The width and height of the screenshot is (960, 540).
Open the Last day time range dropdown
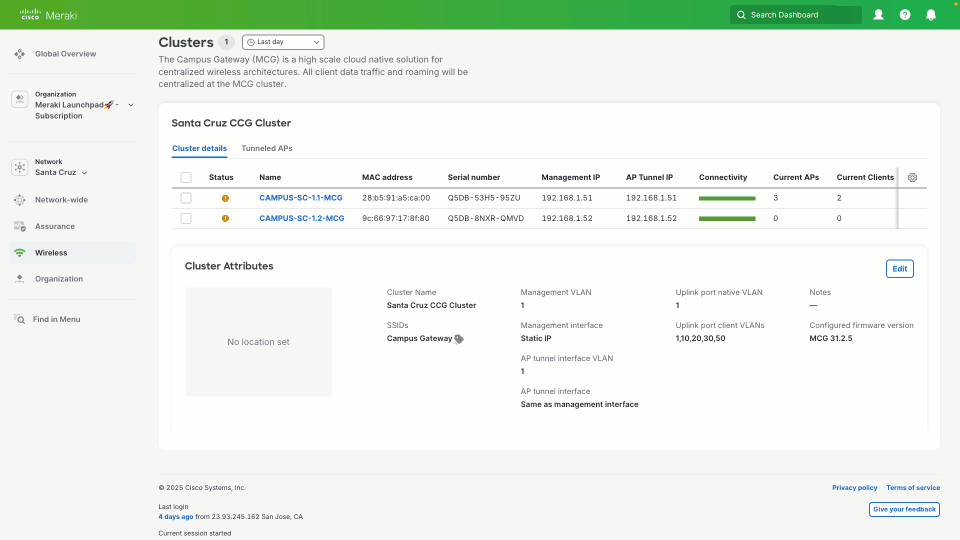[x=283, y=42]
